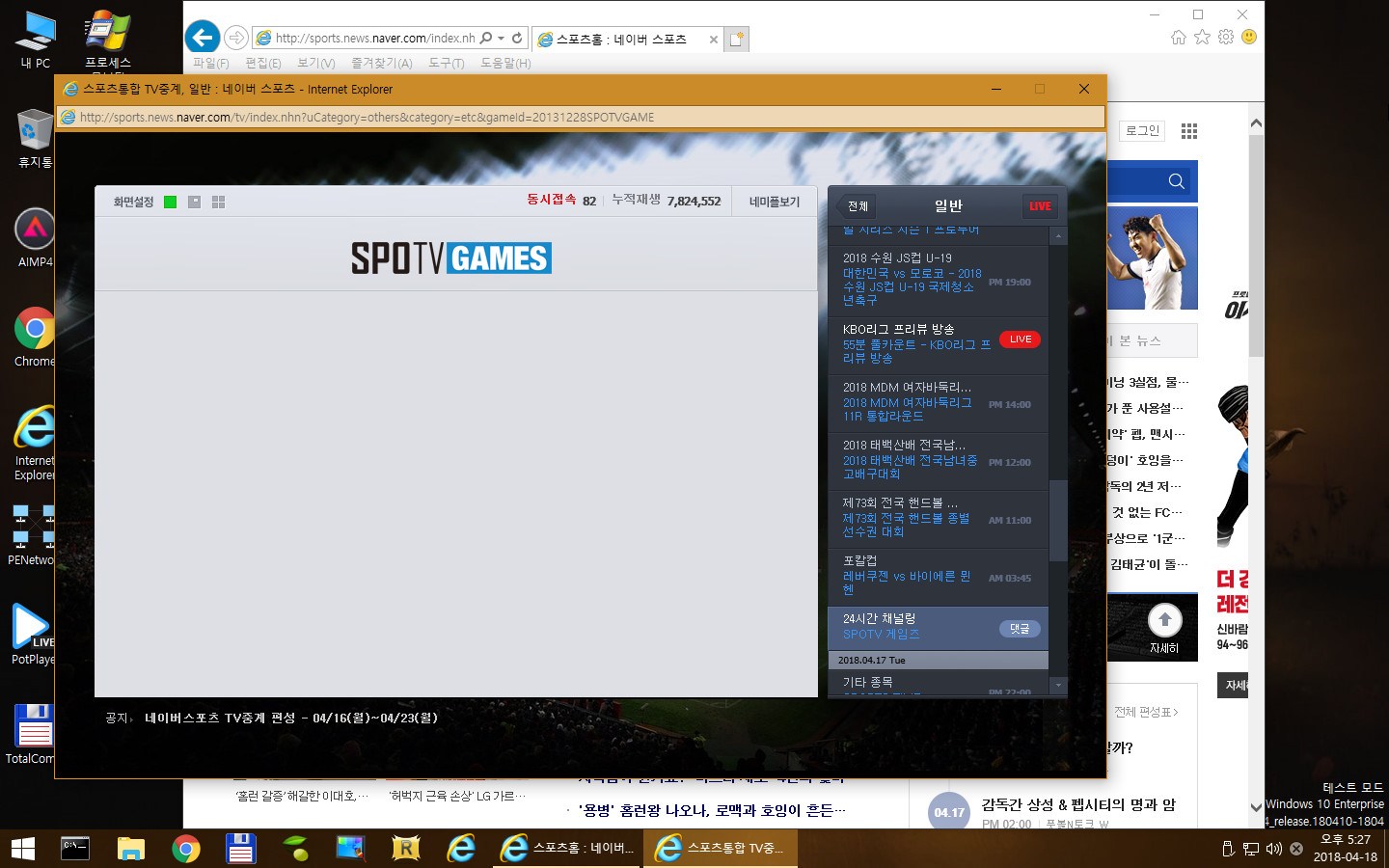Open the 도움말(H) menu

(505, 64)
